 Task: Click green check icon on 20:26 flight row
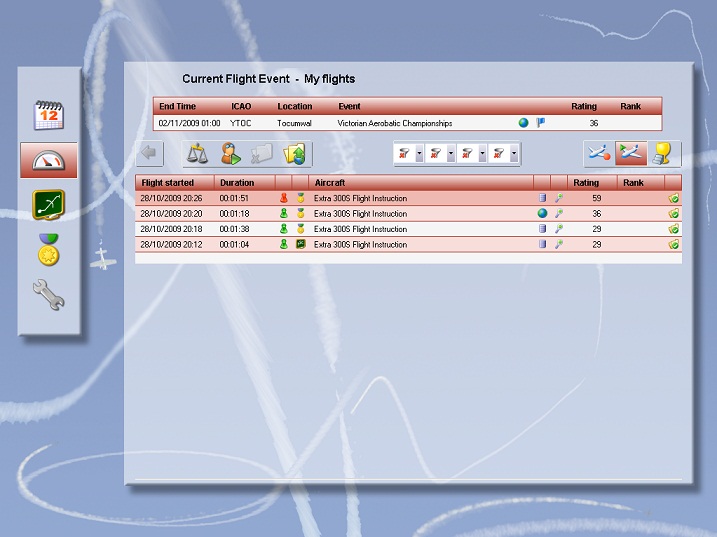click(x=674, y=198)
